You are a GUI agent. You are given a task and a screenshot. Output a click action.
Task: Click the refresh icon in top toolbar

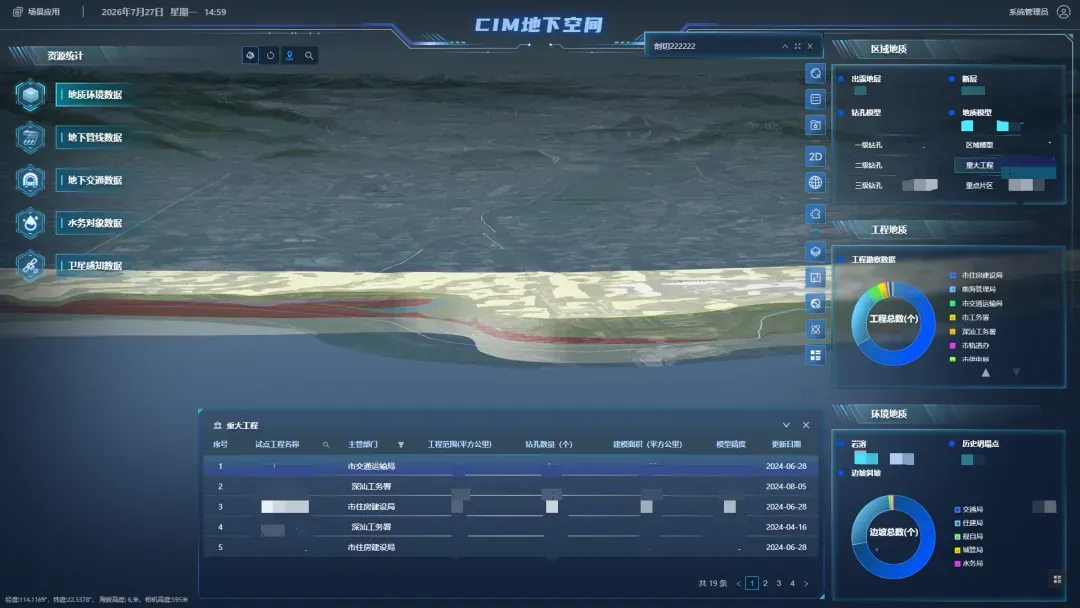coord(270,55)
